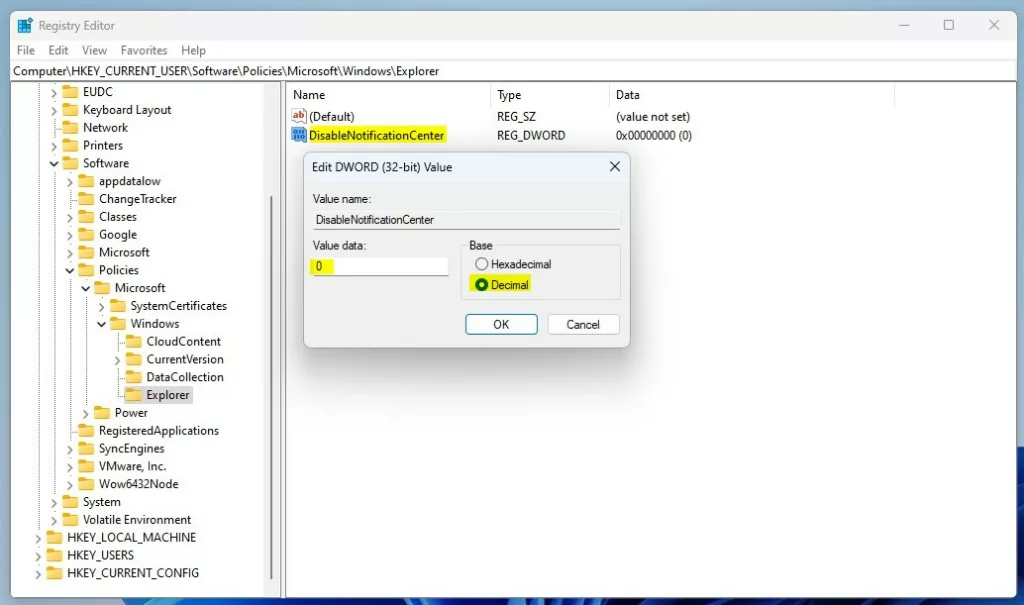Image resolution: width=1024 pixels, height=605 pixels.
Task: Click the HKEY_CURRENT_CONFIG folder icon
Action: click(x=54, y=573)
